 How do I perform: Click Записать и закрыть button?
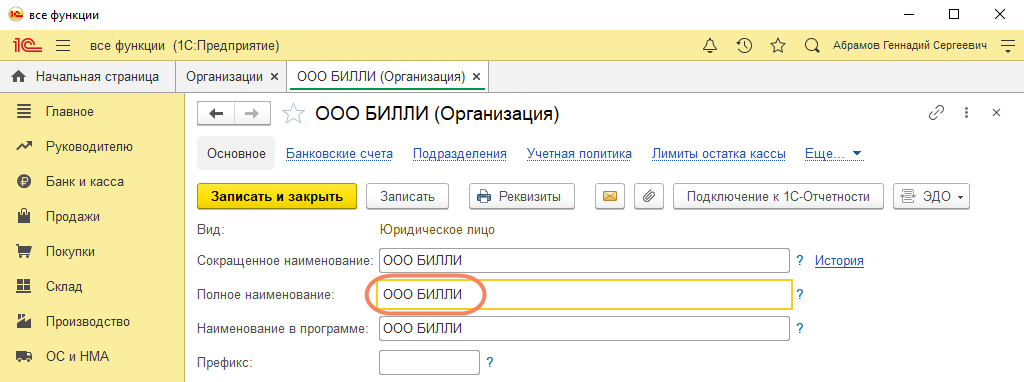277,196
